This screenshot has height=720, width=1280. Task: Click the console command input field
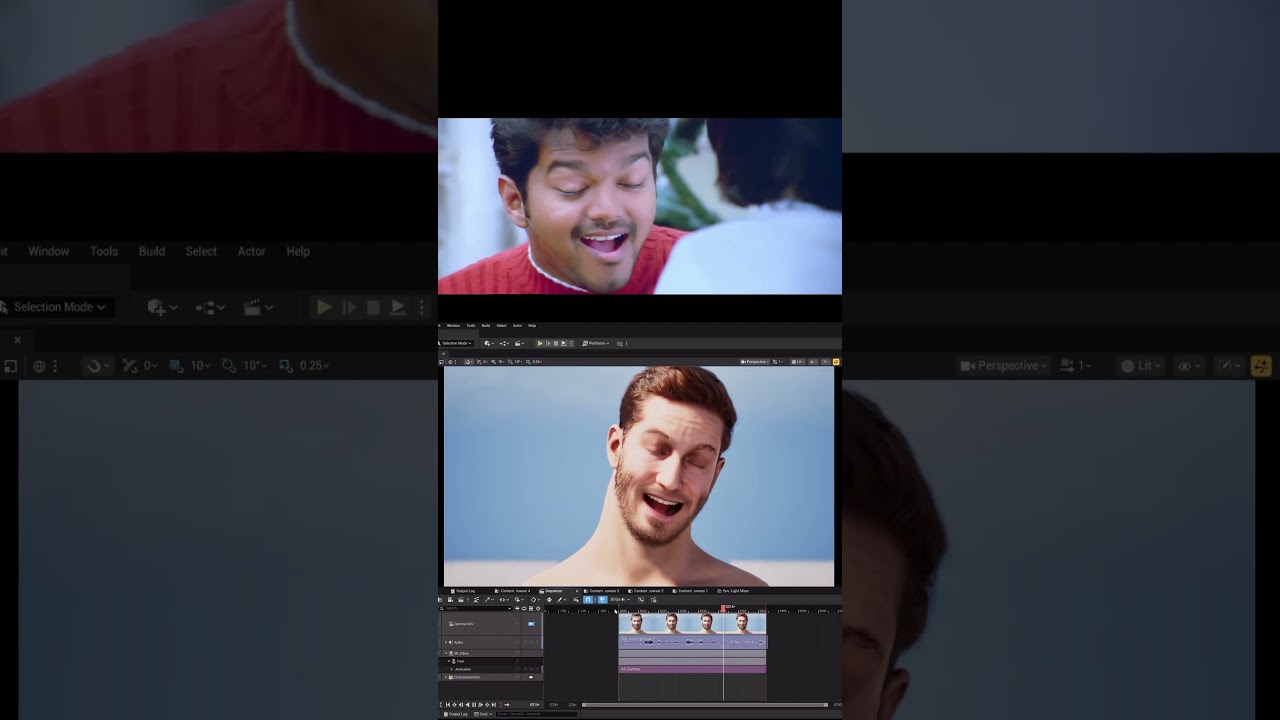click(537, 714)
